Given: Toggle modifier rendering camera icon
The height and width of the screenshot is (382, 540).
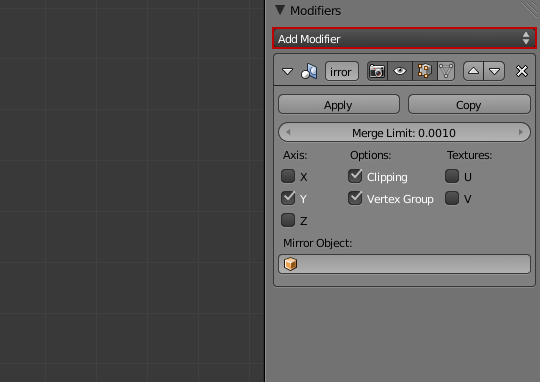Looking at the screenshot, I should tap(377, 71).
